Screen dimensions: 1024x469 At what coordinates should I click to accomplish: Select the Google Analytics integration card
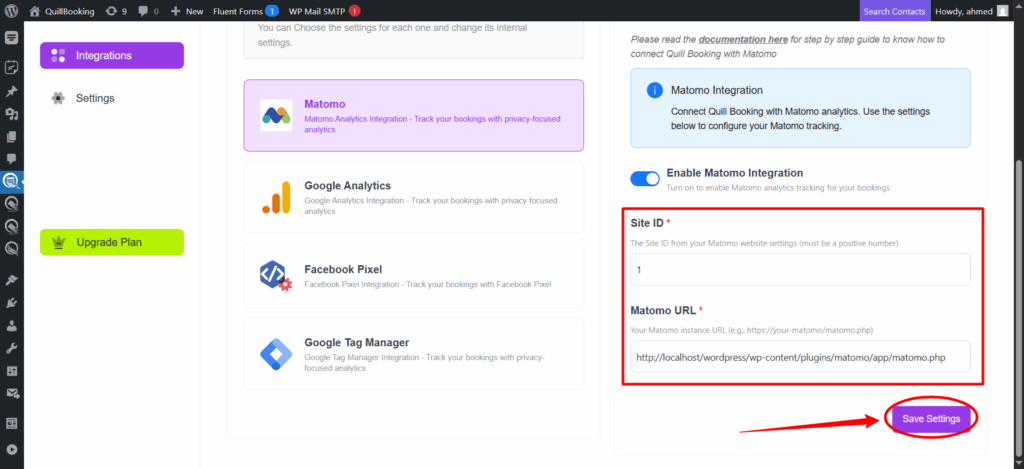[x=413, y=198]
